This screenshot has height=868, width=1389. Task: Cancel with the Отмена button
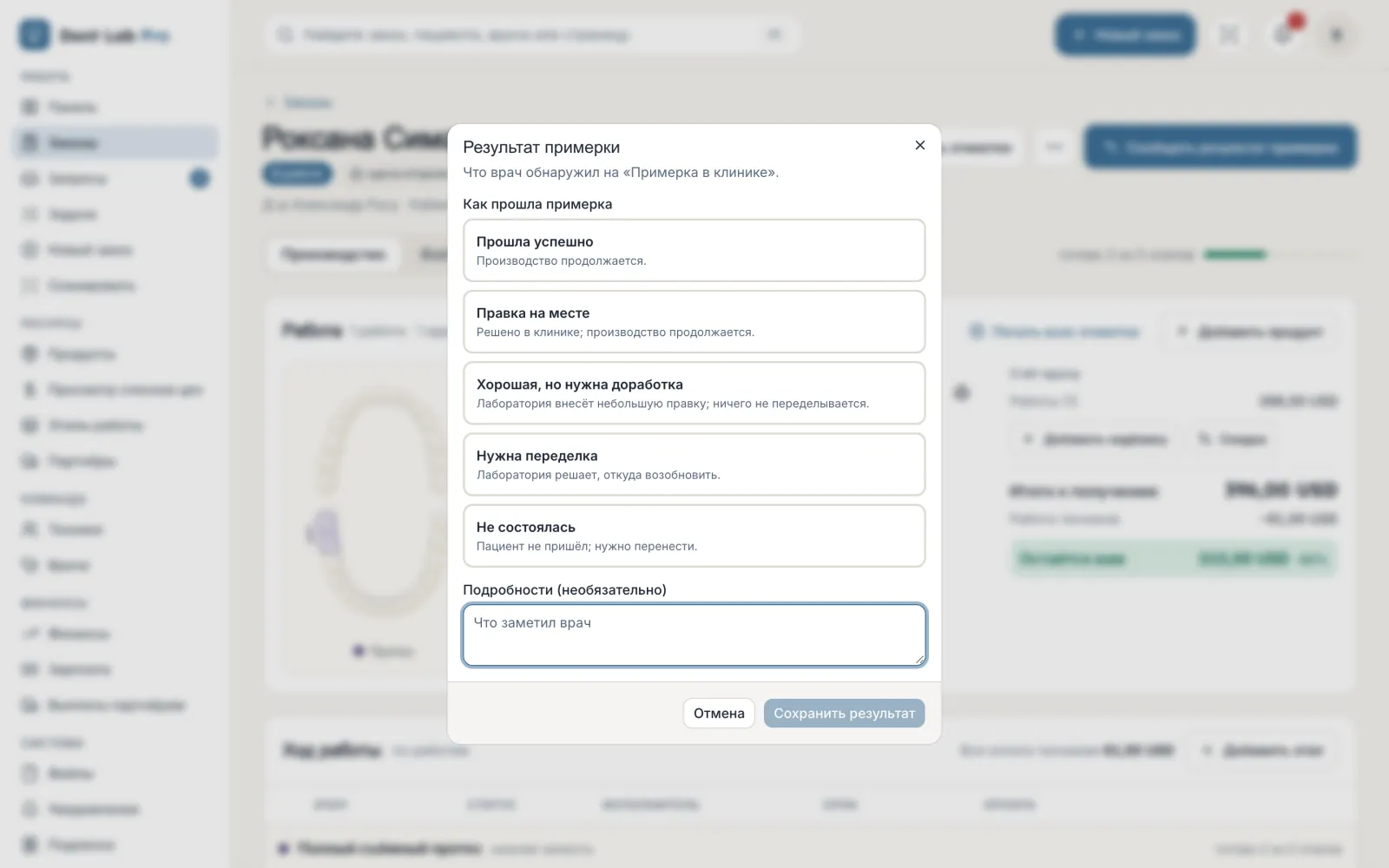(x=719, y=713)
